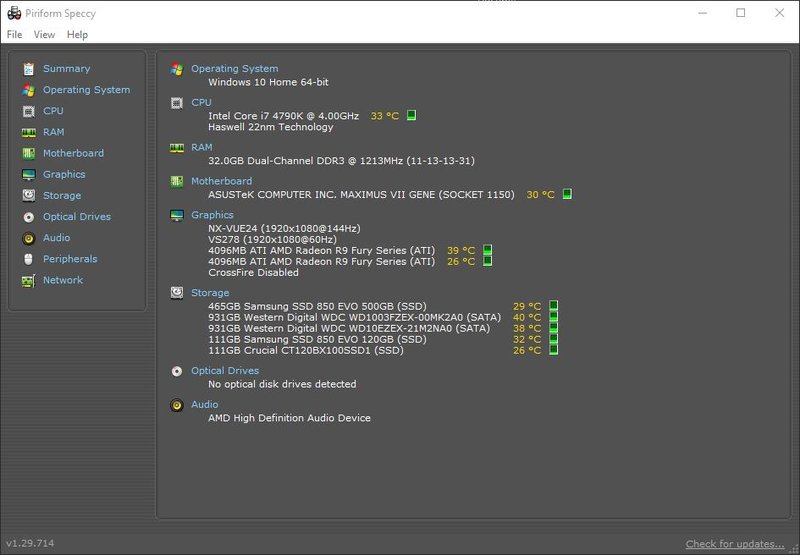
Task: Open Storage details from sidebar
Action: coord(62,195)
